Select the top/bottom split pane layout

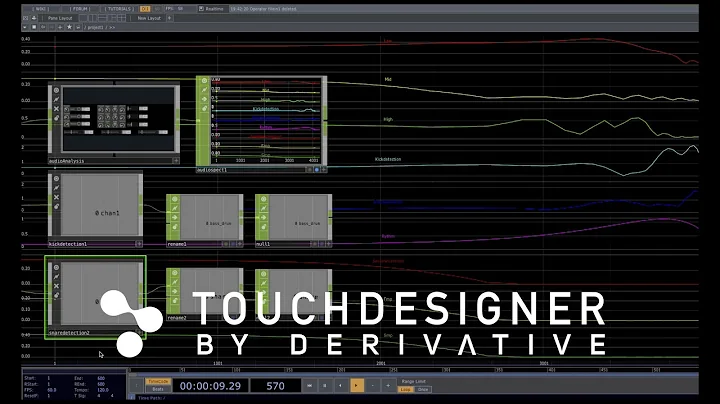pyautogui.click(x=102, y=18)
